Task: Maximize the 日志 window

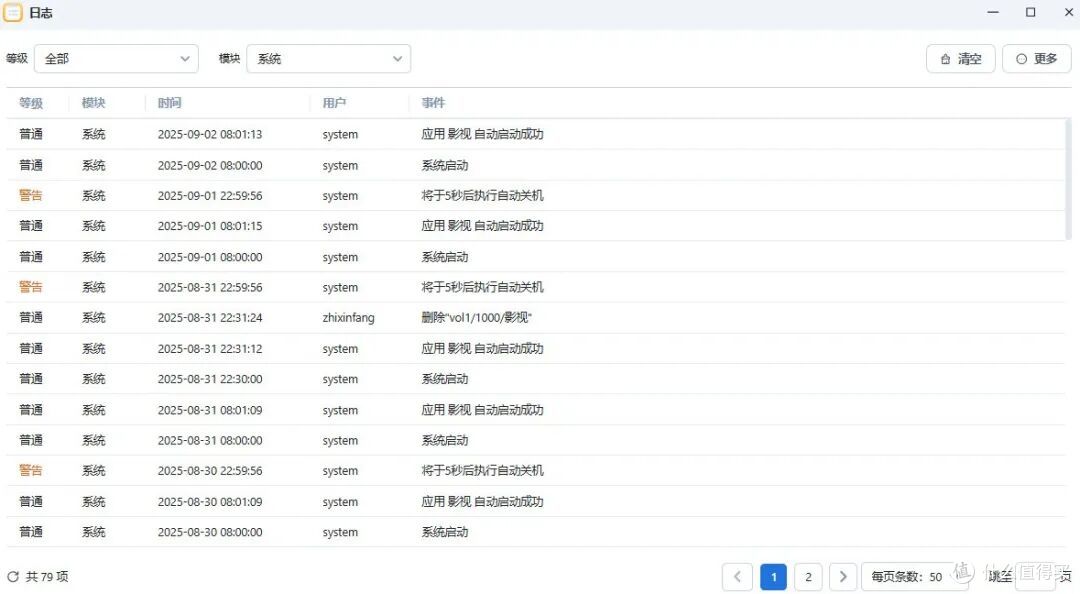Action: pyautogui.click(x=1030, y=12)
